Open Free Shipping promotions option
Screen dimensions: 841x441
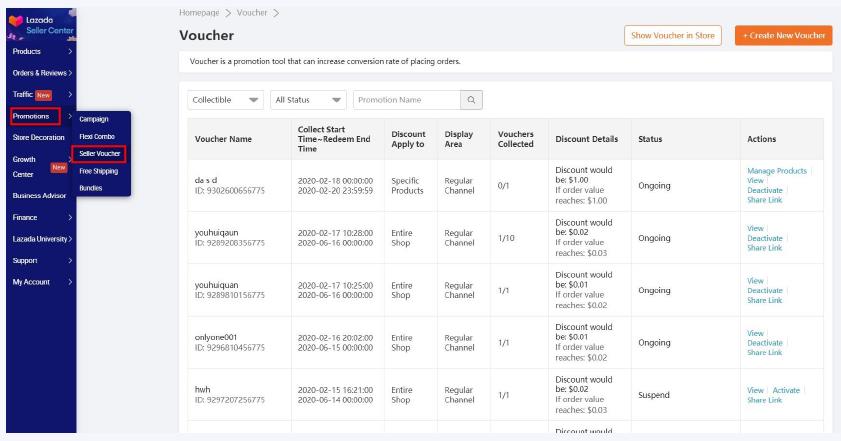(98, 170)
